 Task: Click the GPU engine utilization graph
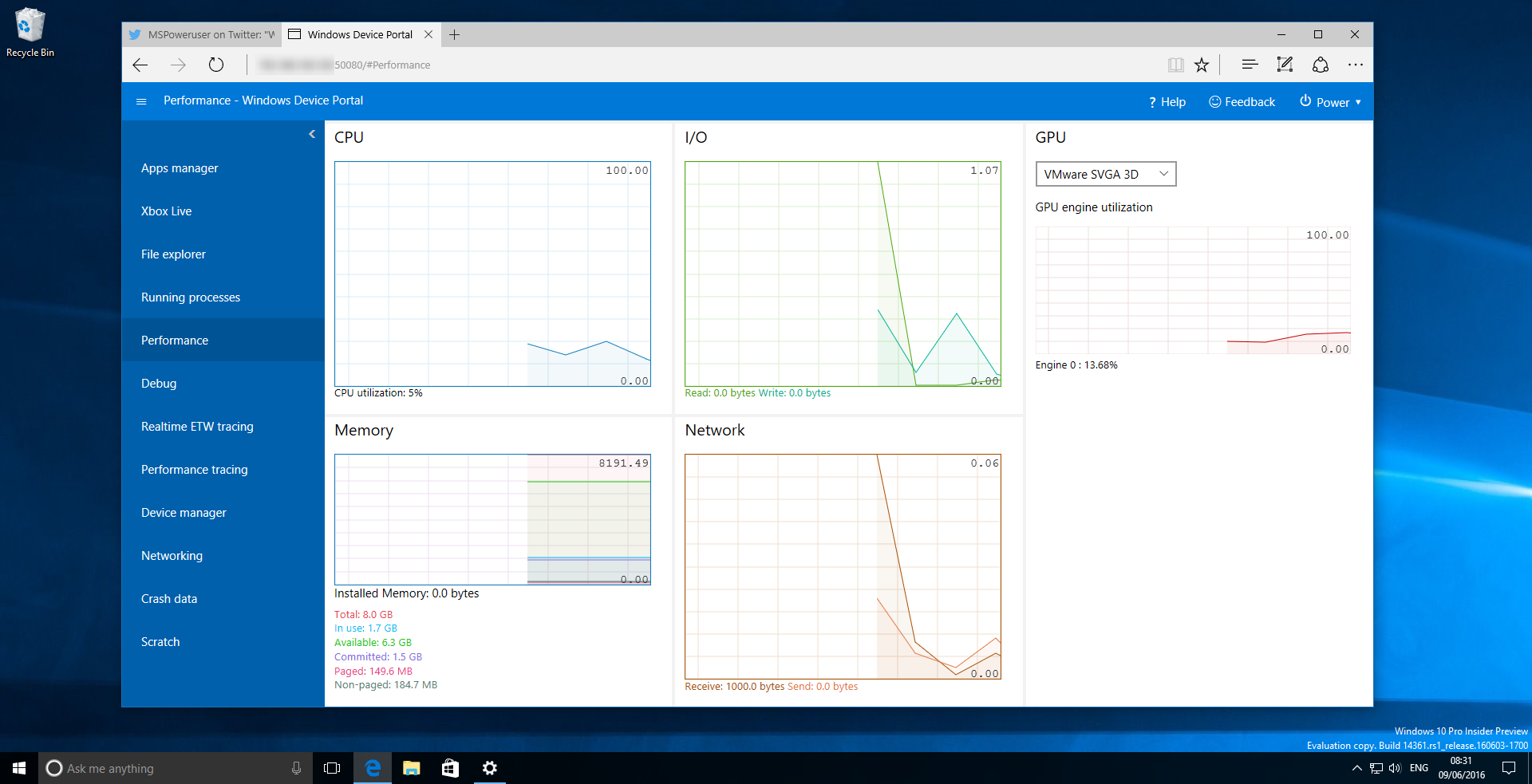[1193, 290]
